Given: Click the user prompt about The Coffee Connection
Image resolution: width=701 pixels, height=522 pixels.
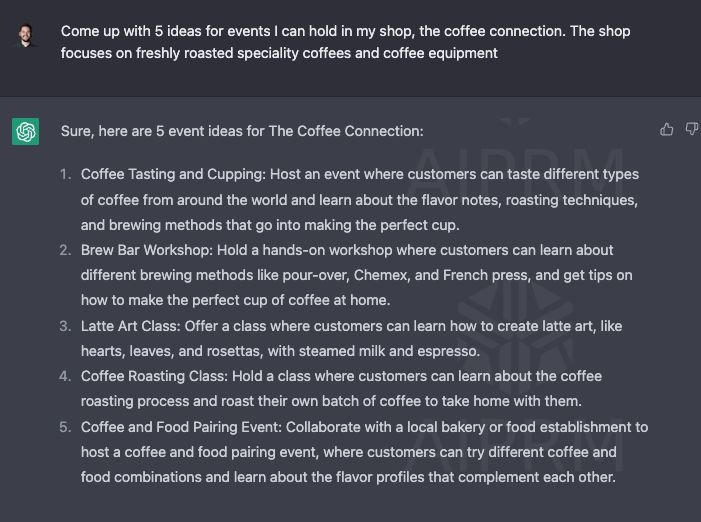Looking at the screenshot, I should click(x=345, y=42).
